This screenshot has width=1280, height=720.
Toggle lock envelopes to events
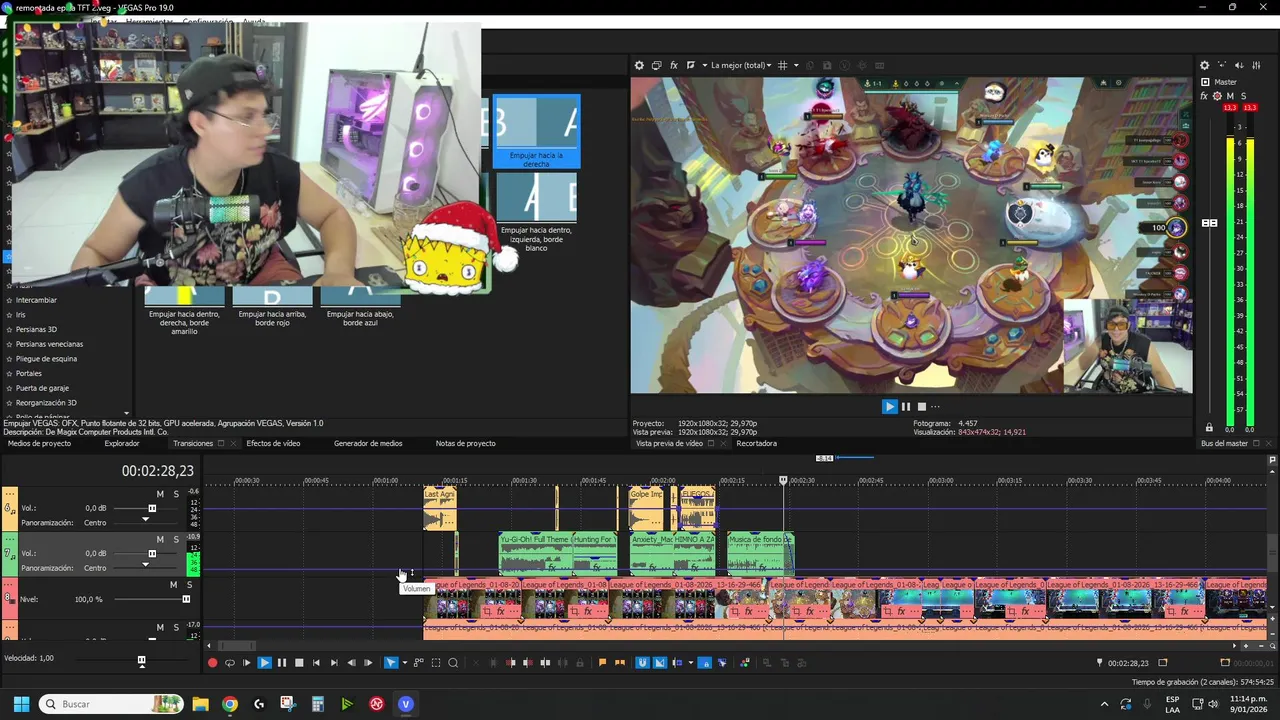click(705, 662)
